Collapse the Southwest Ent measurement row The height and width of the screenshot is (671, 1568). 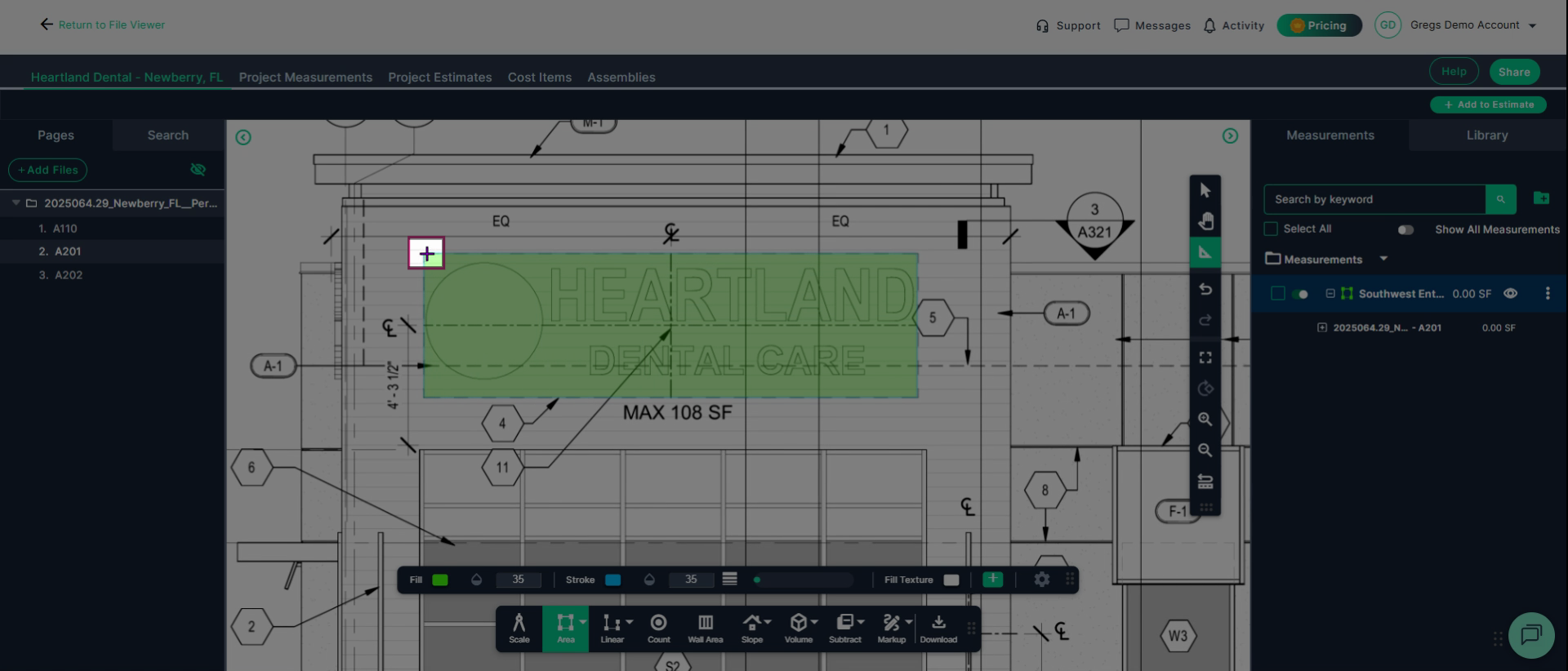[1330, 294]
